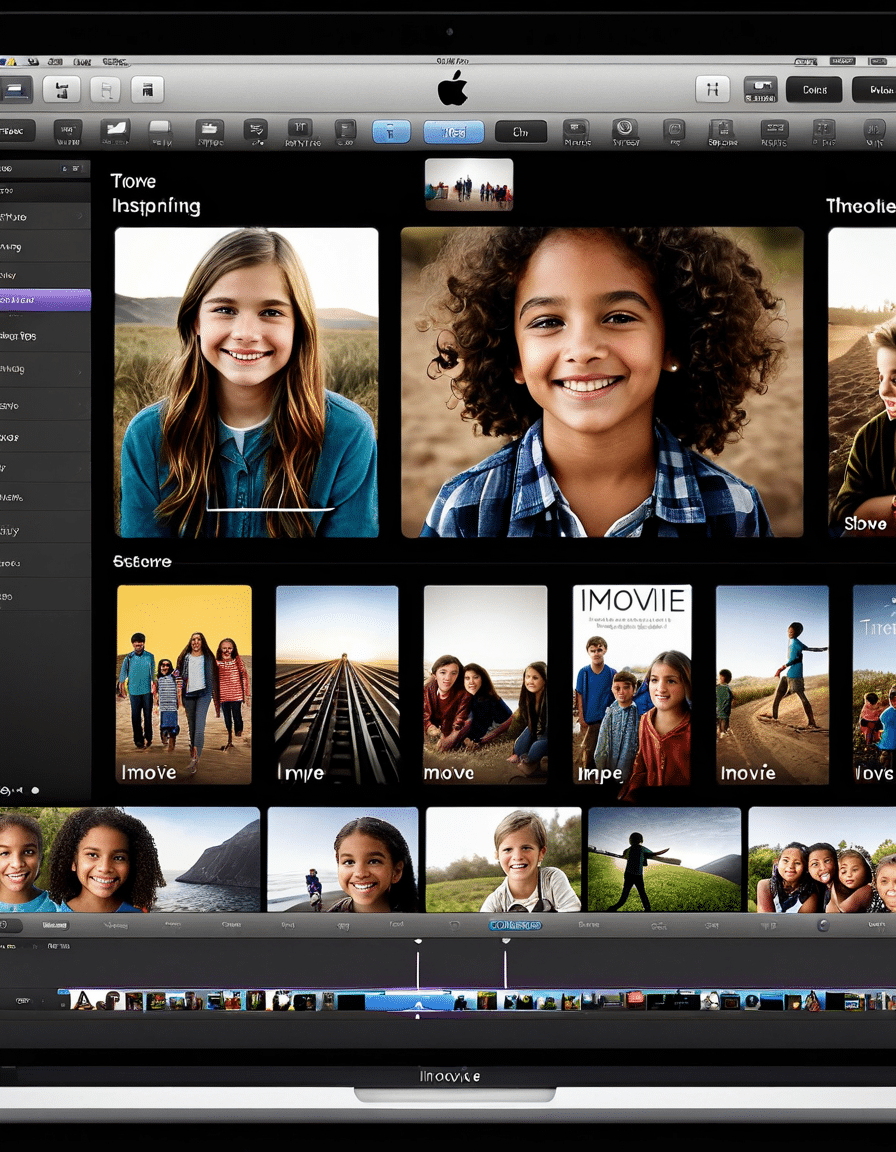896x1152 pixels.
Task: Open the small crowd thumbnail above the large portraits
Action: [x=469, y=184]
